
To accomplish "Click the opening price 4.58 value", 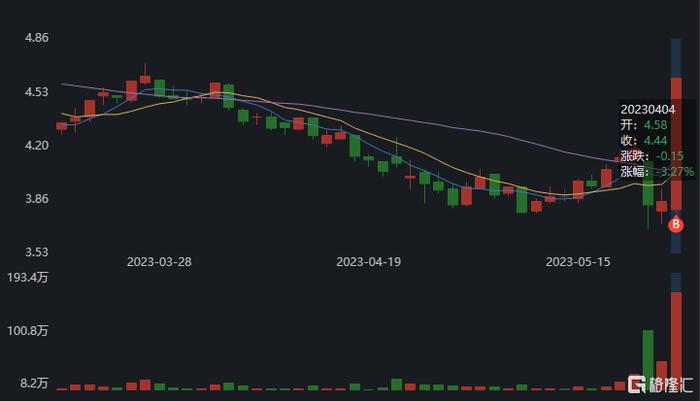I will (x=655, y=125).
